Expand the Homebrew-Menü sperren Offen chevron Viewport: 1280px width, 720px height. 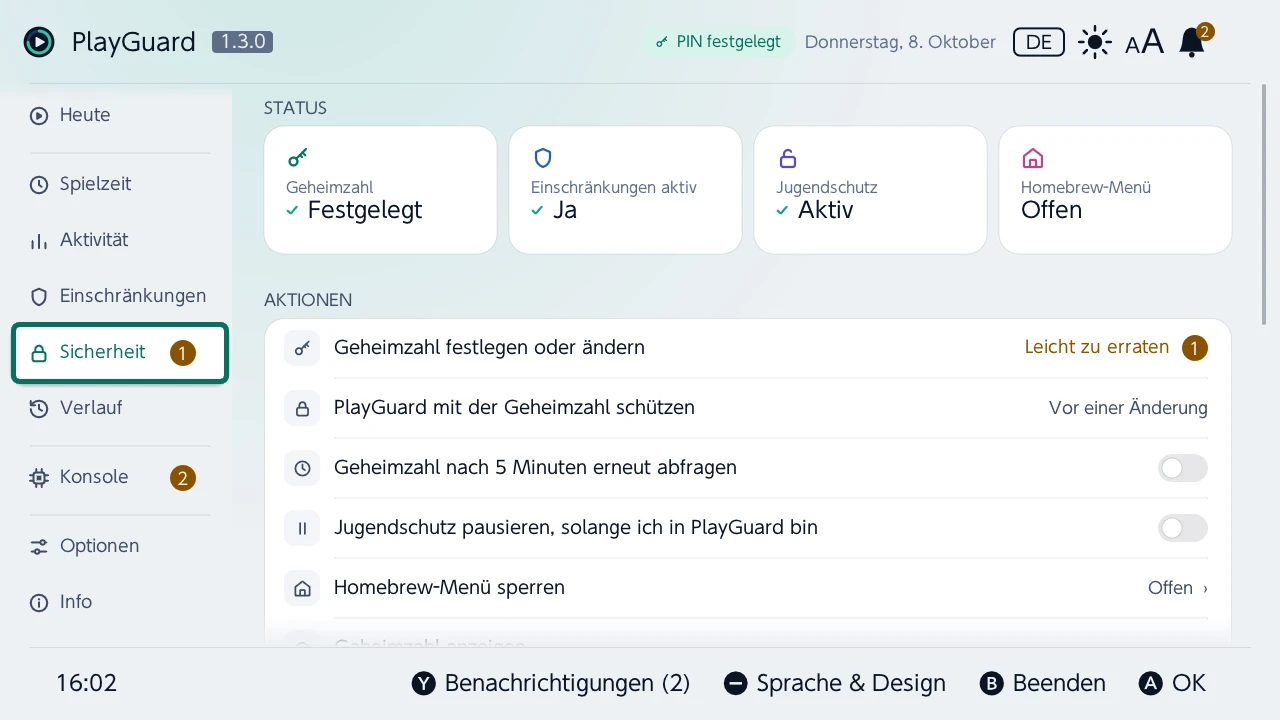point(1205,588)
